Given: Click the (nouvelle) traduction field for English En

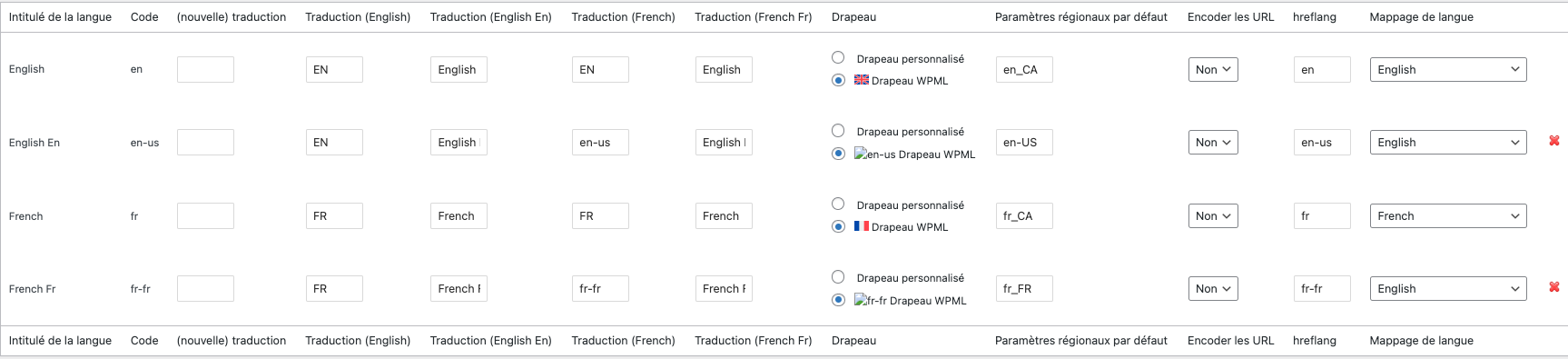Looking at the screenshot, I should pos(205,142).
